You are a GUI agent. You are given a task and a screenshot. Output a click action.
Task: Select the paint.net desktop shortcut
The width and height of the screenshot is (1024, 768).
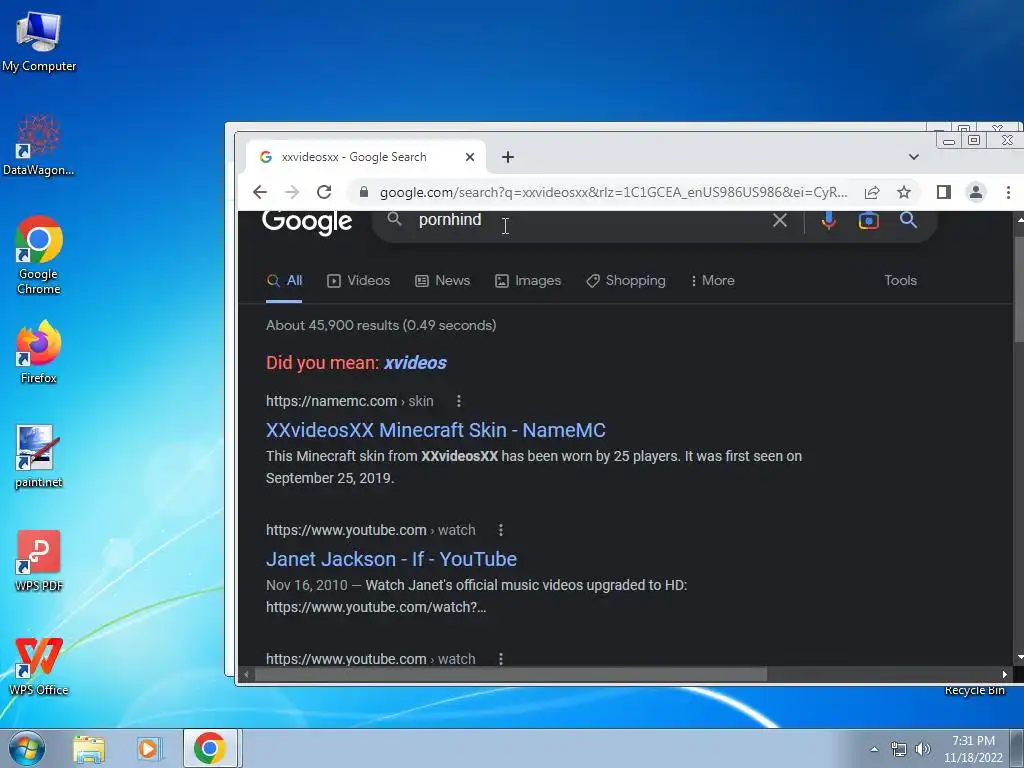pos(39,456)
